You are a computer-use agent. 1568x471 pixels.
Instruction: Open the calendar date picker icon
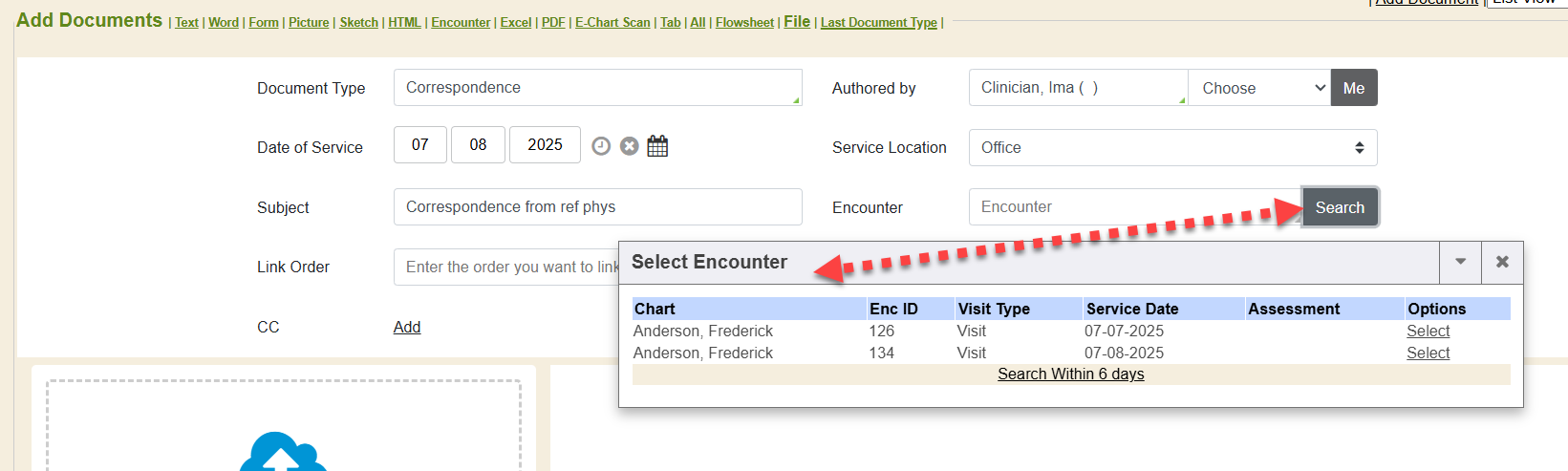pos(657,146)
